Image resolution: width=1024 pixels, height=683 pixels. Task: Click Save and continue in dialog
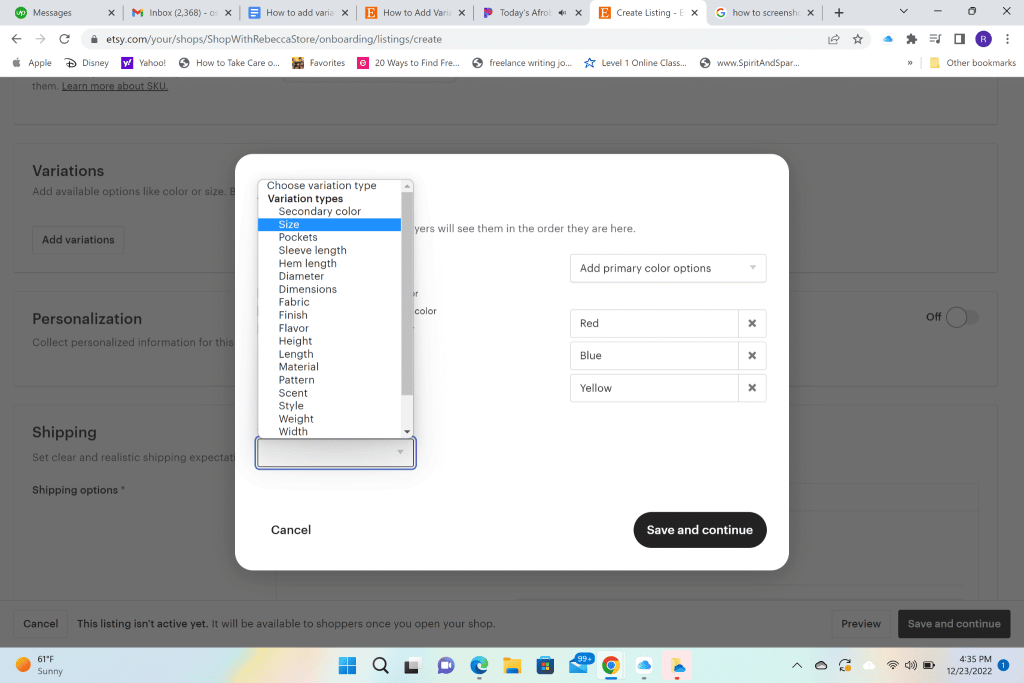coord(699,530)
